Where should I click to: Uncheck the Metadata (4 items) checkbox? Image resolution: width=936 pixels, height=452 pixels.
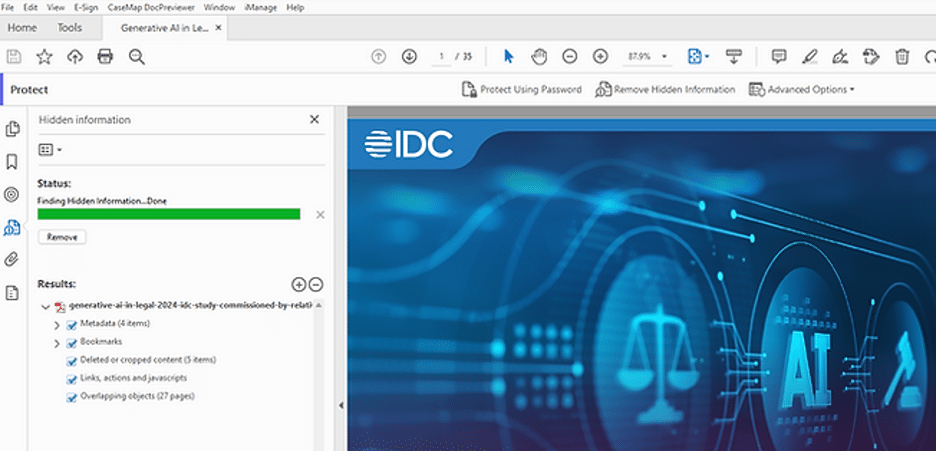(x=72, y=325)
